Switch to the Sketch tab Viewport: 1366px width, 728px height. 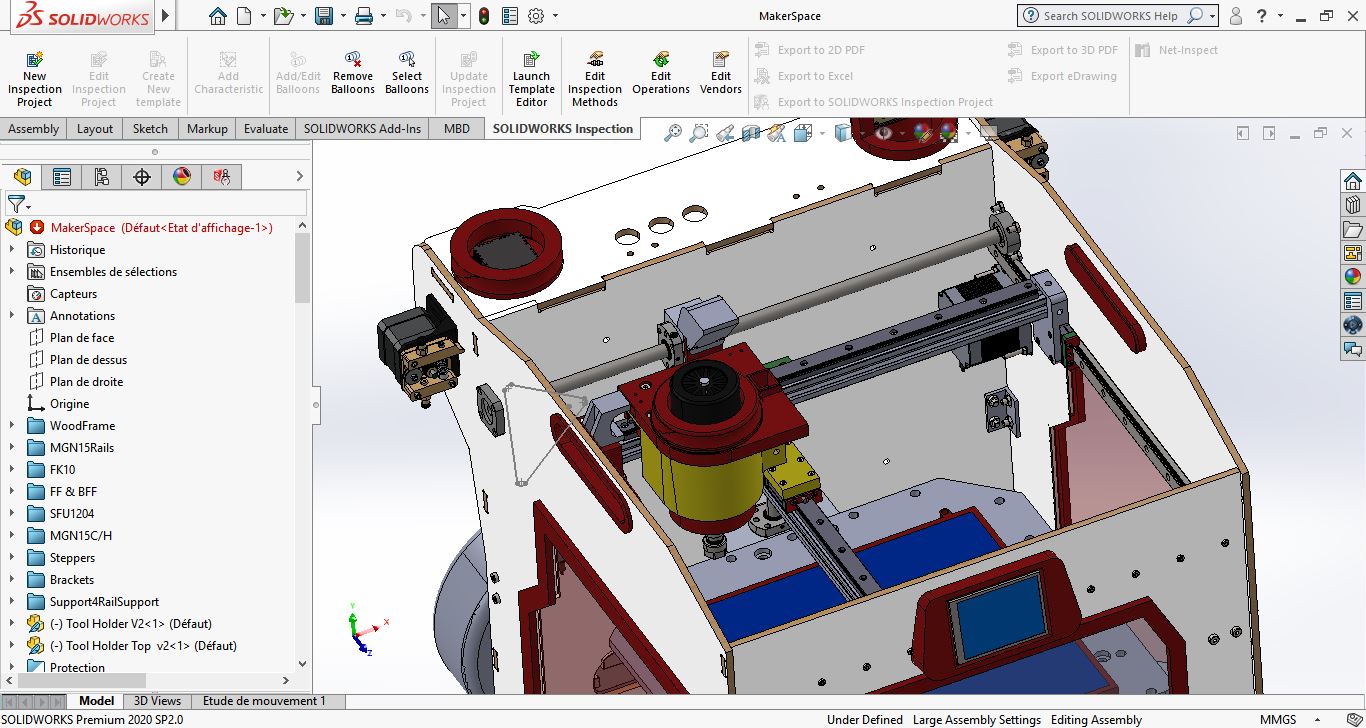point(151,129)
